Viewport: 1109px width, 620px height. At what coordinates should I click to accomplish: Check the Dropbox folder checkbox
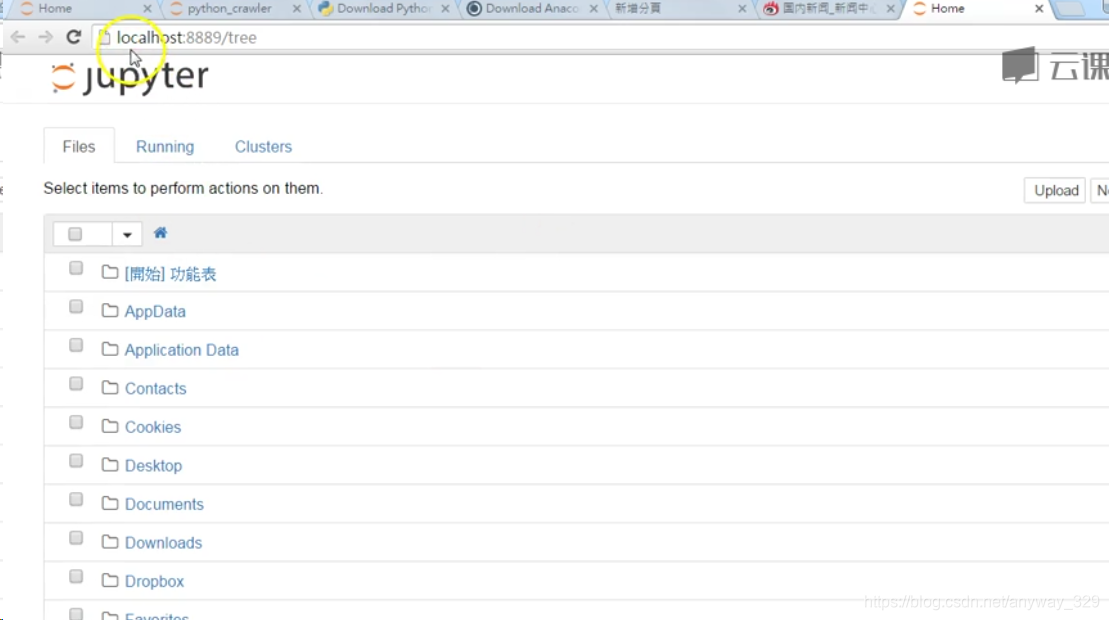point(76,576)
